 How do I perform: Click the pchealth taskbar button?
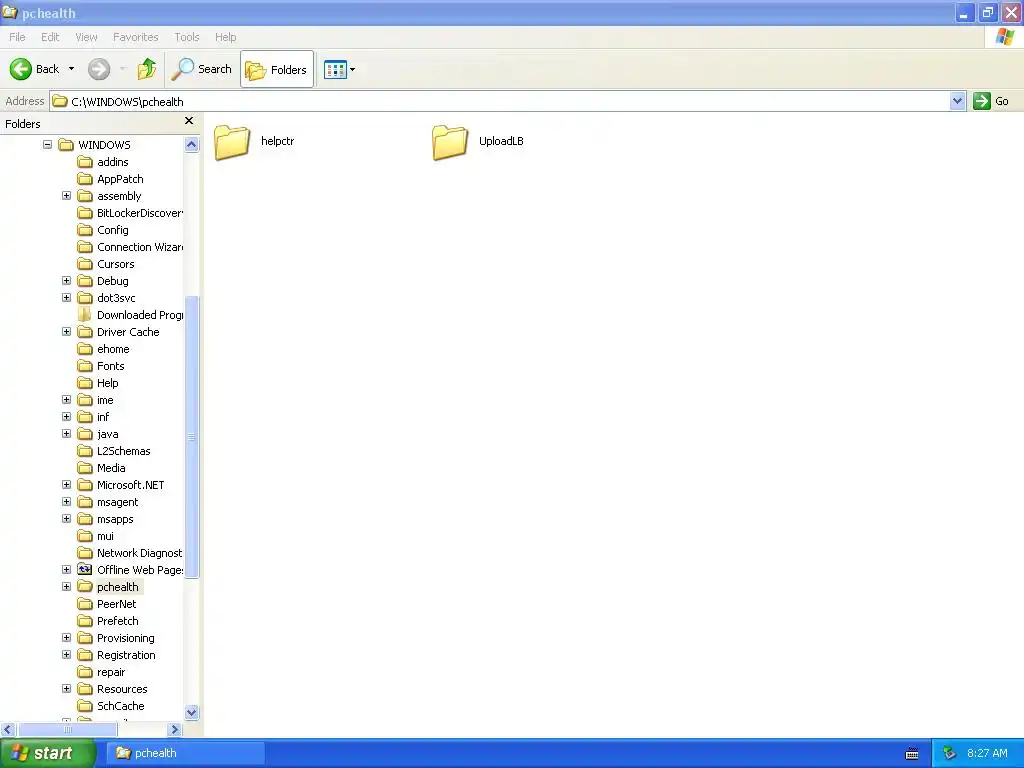click(185, 753)
